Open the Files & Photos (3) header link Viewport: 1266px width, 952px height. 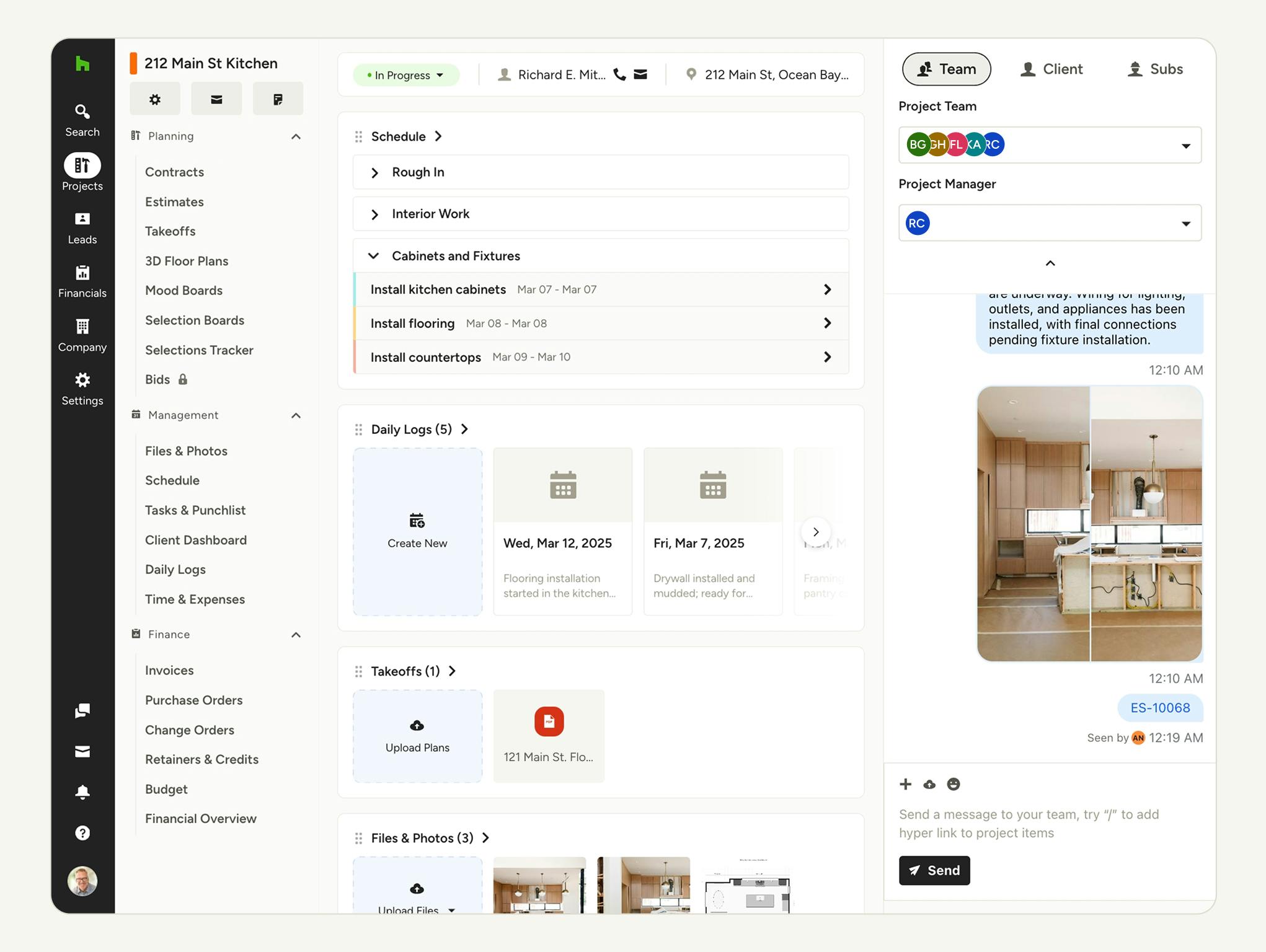430,838
